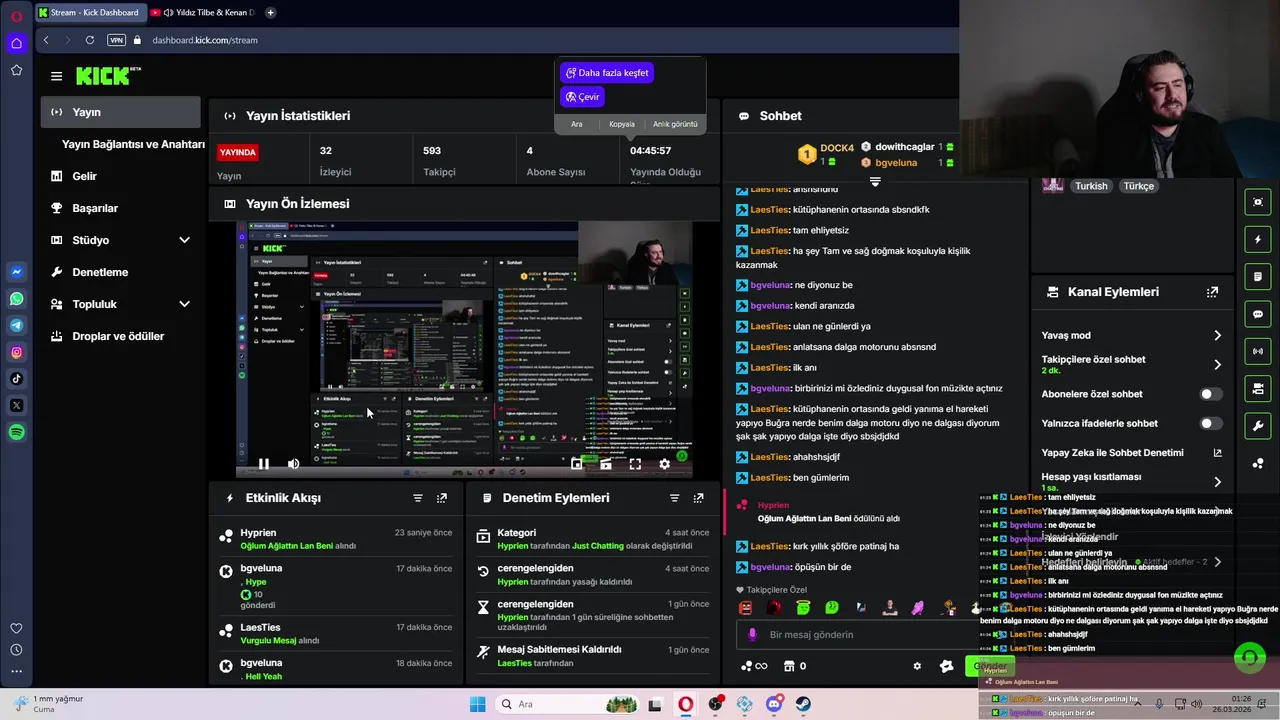Toggle Yalnızca ifadelerle sohbet switch
Viewport: 1280px width, 720px height.
[1210, 424]
